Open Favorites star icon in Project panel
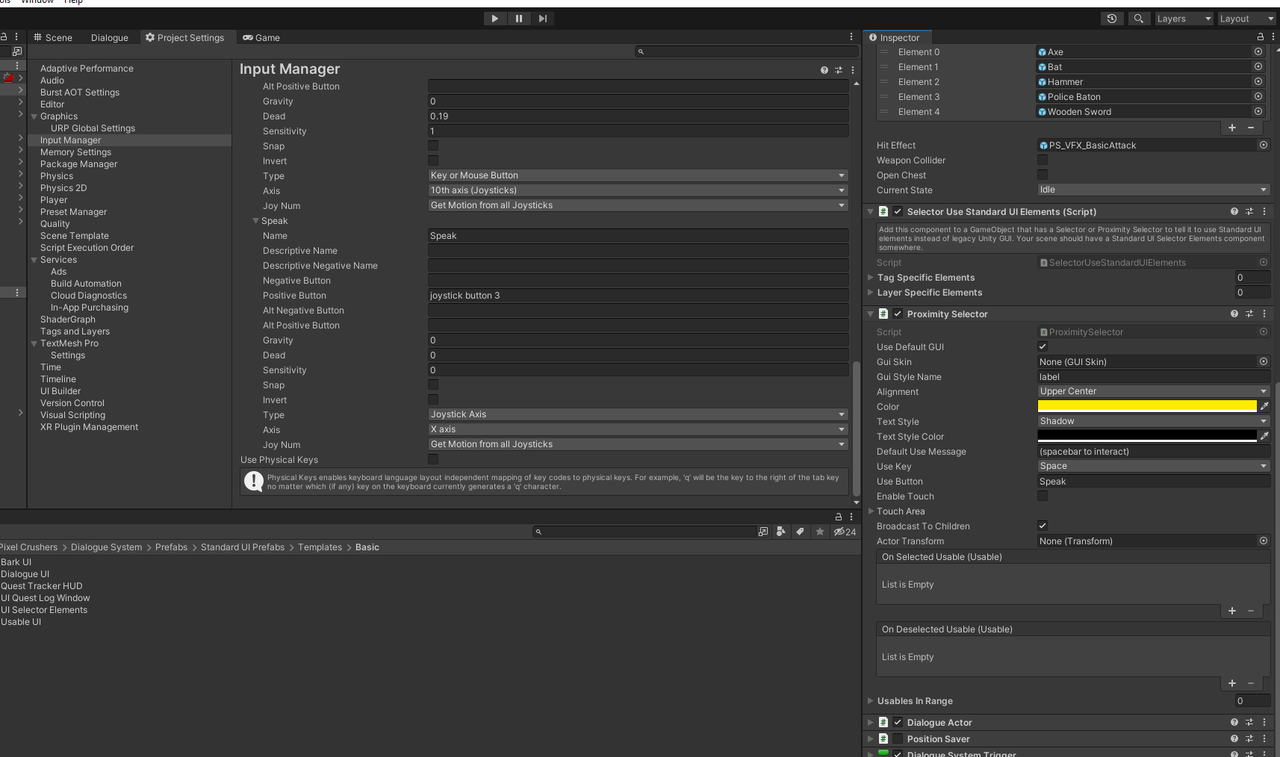 [820, 532]
